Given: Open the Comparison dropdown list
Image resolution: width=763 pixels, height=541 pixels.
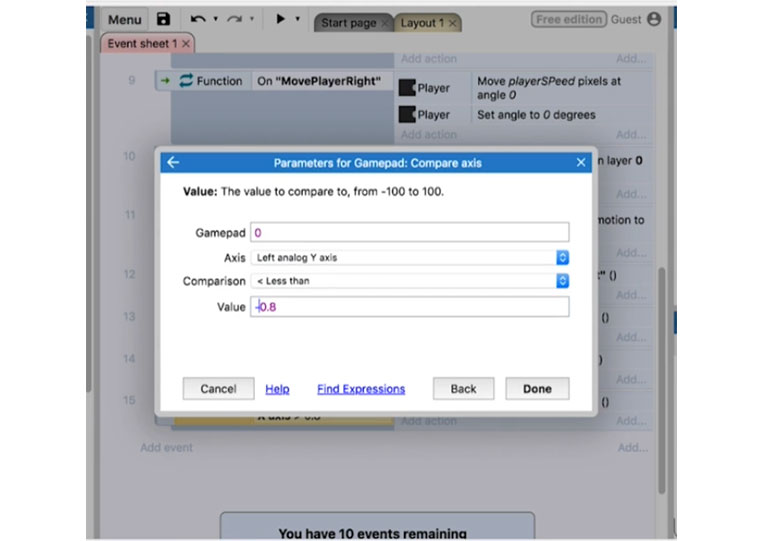Looking at the screenshot, I should coord(410,281).
